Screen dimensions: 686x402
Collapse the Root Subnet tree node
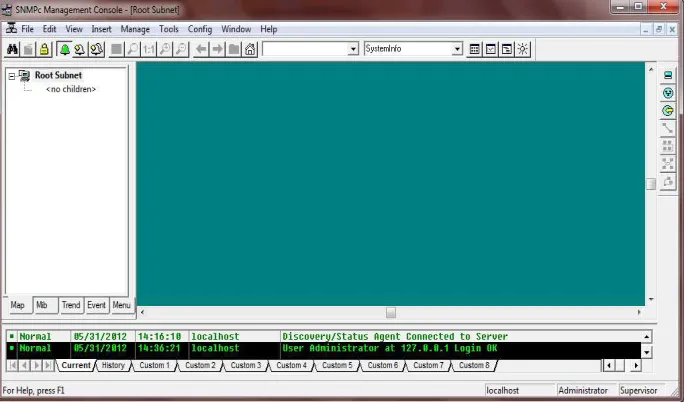[12, 76]
